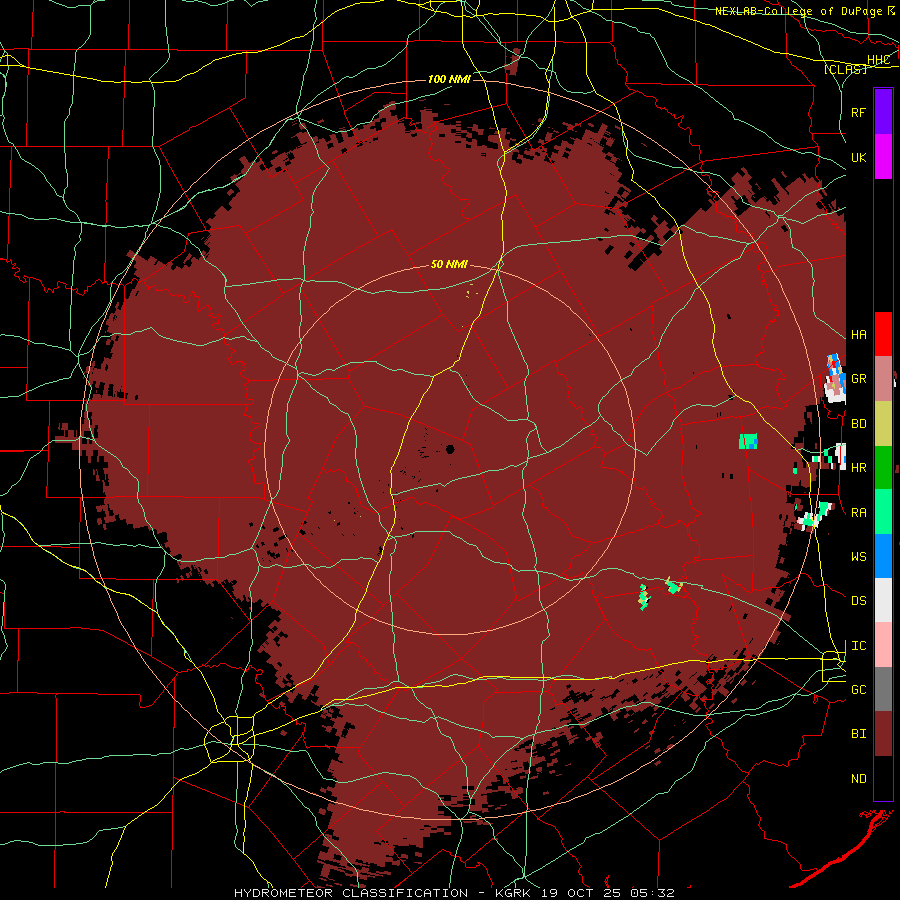Click the WS blue legend swatch
The image size is (900, 900).
[883, 556]
